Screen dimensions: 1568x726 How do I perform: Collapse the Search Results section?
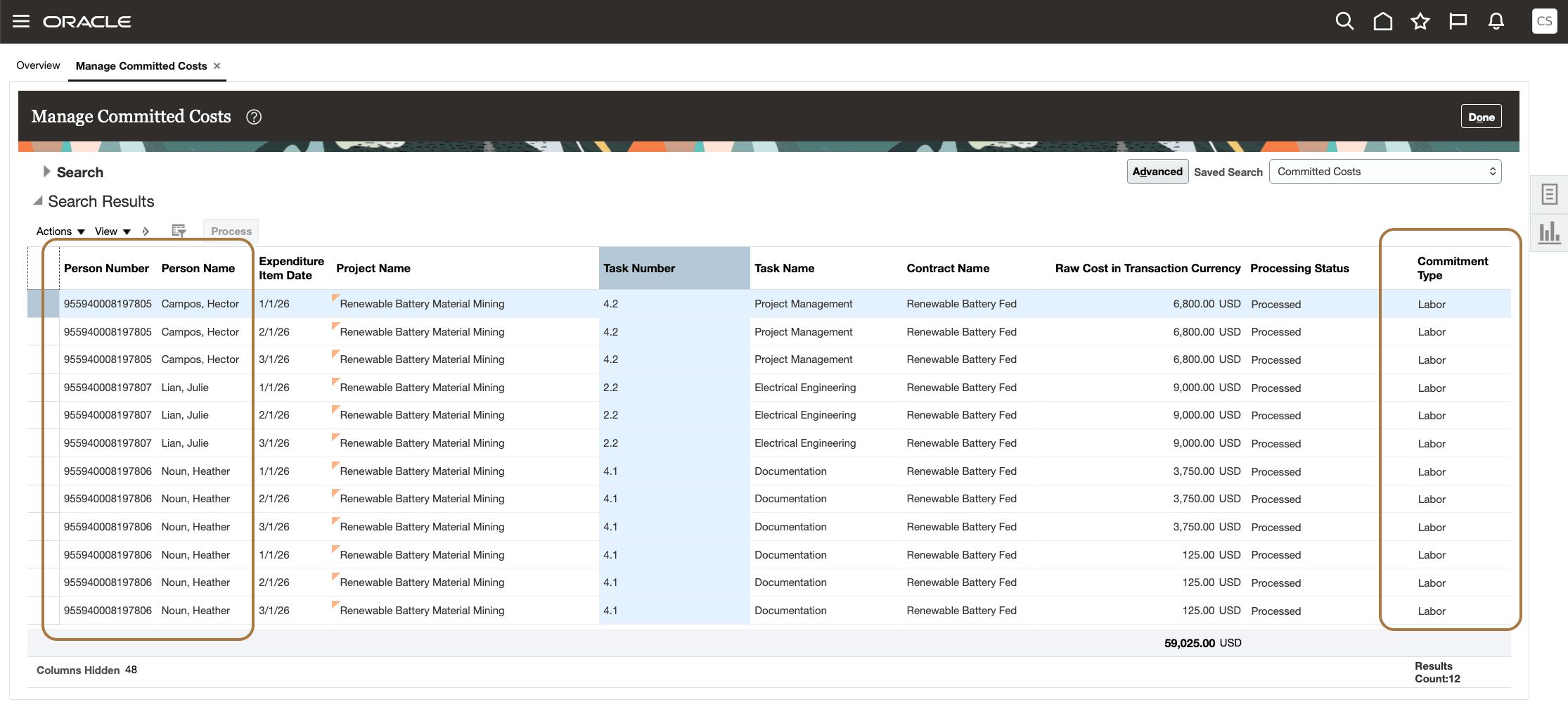tap(38, 201)
